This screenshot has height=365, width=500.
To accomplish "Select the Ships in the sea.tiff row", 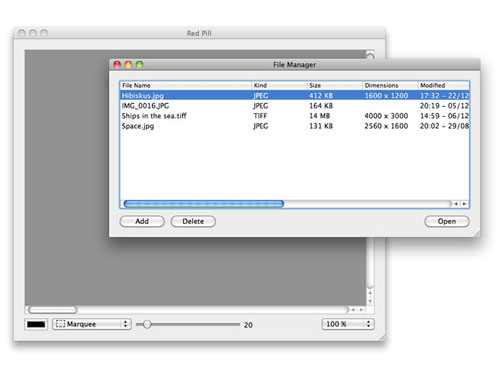I will pyautogui.click(x=295, y=116).
